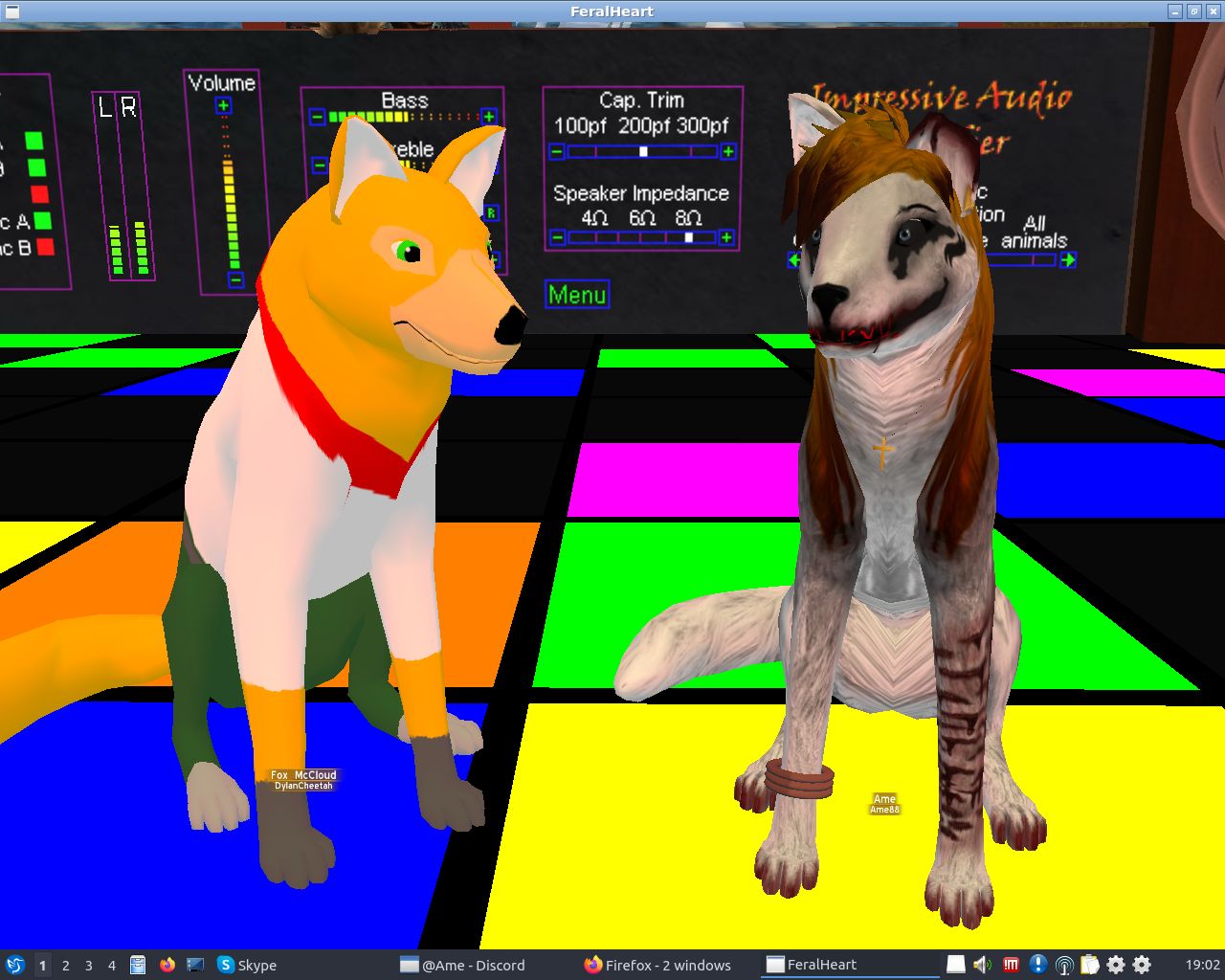The width and height of the screenshot is (1225, 980).
Task: Increase volume with the Volume plus button
Action: coord(223,105)
